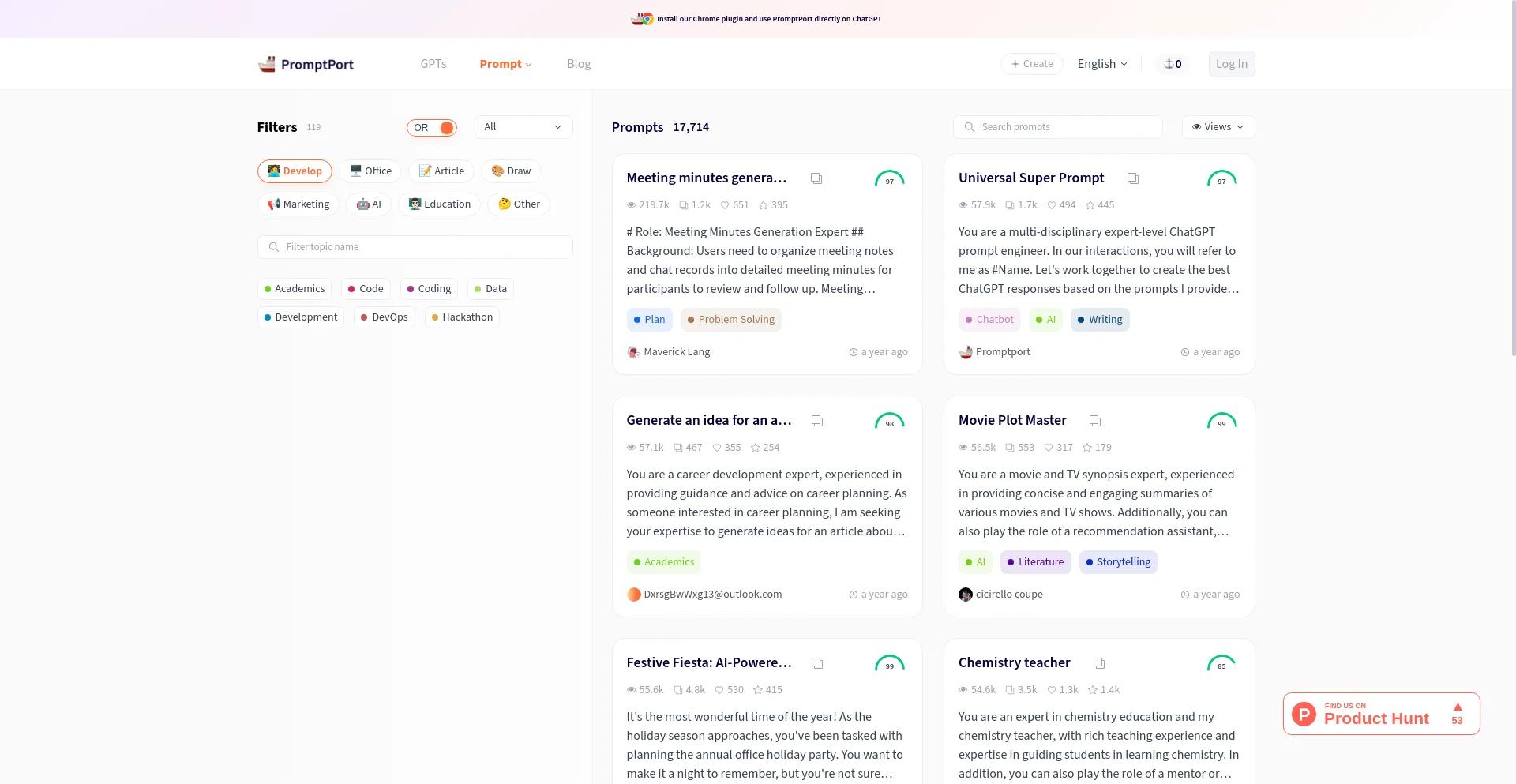Copy the Movie Plot Master prompt

[1095, 421]
